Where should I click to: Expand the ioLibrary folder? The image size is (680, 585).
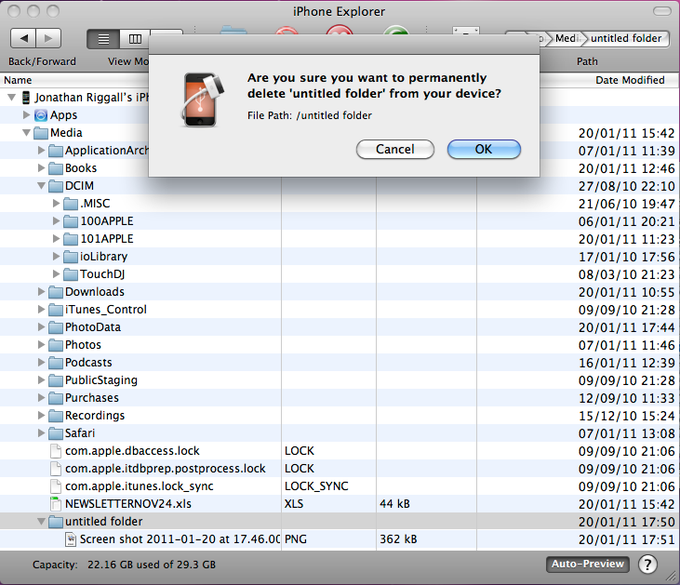[x=56, y=256]
